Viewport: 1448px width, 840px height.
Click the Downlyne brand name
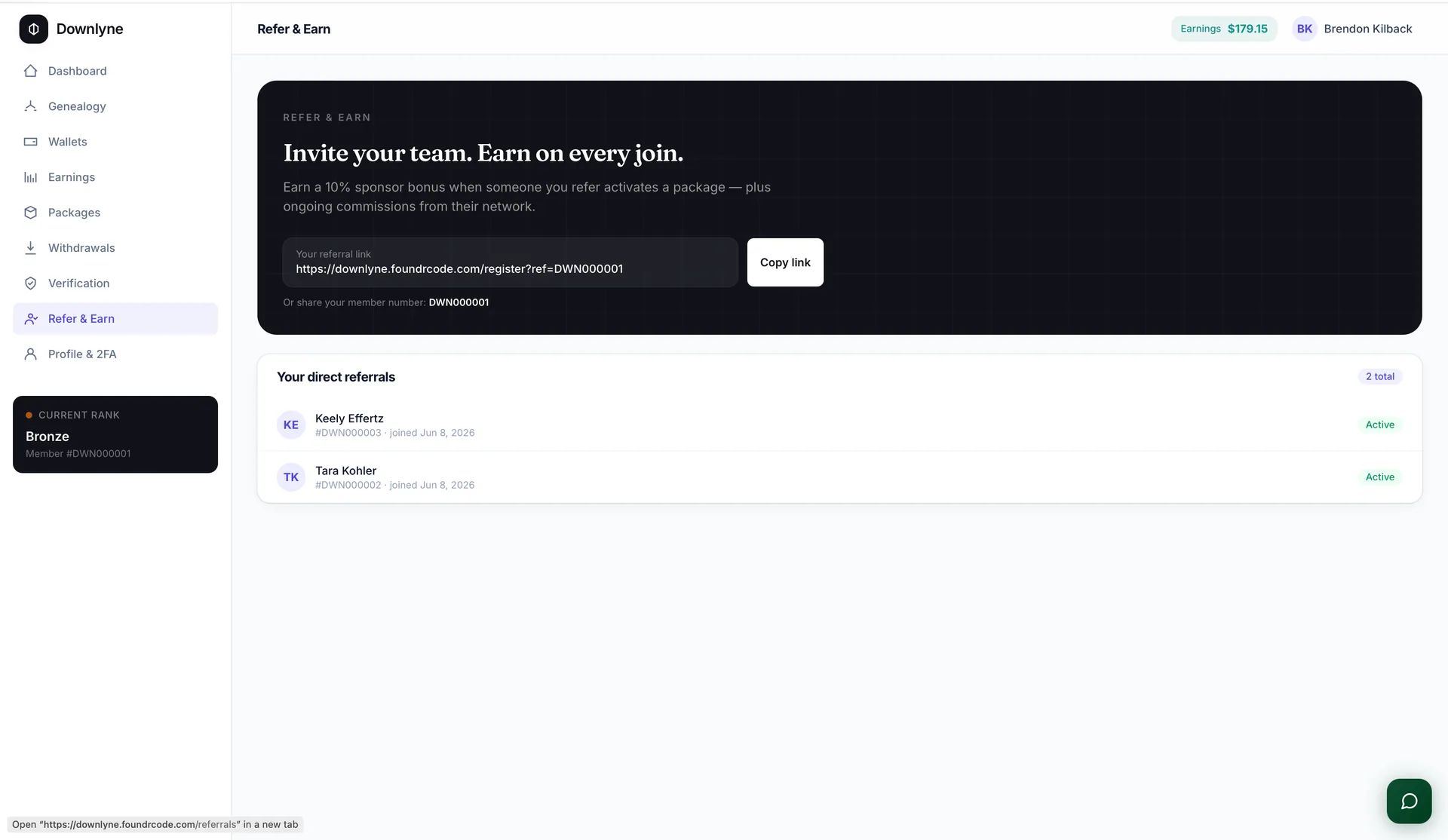pyautogui.click(x=90, y=29)
